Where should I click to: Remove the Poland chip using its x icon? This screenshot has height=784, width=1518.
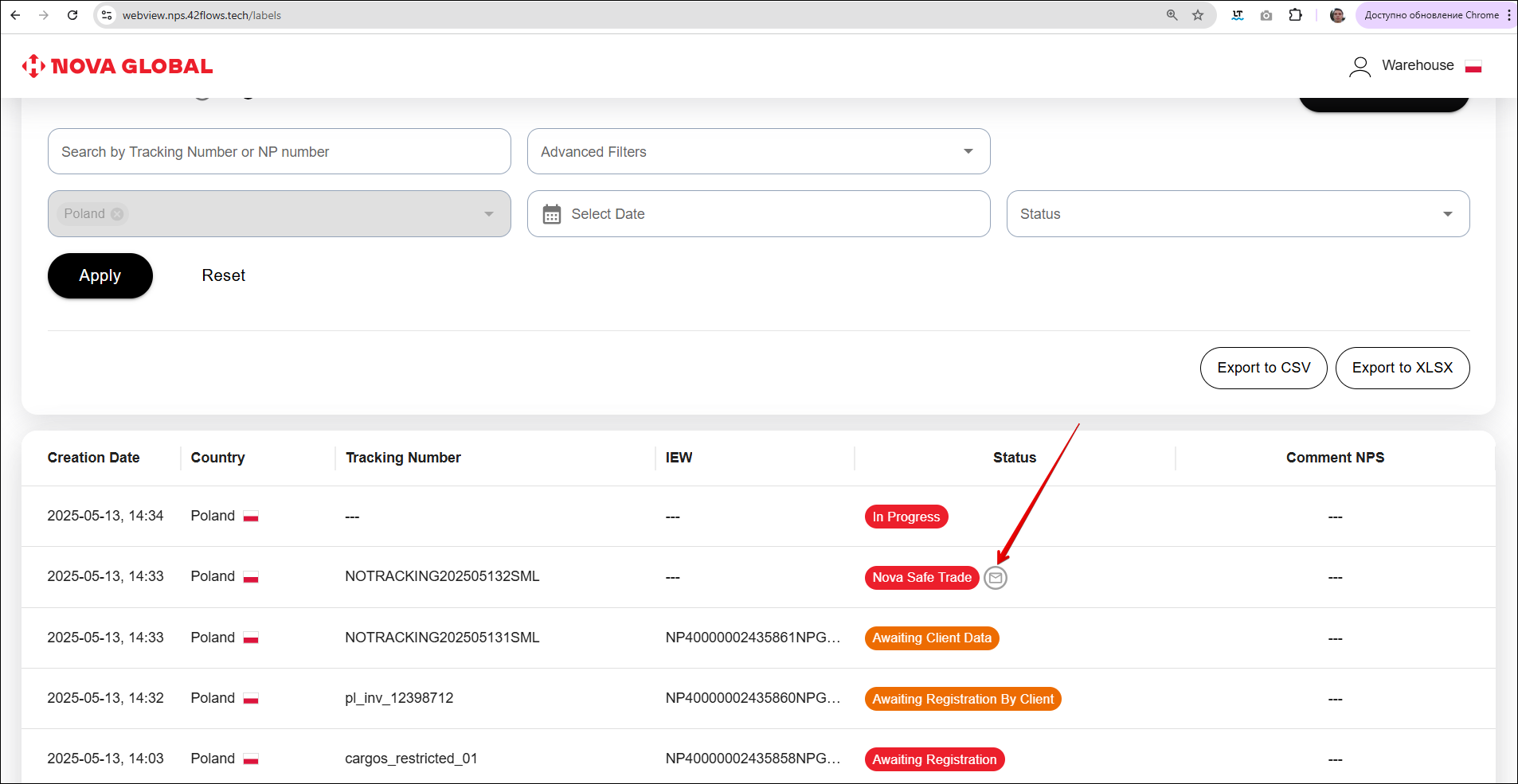click(117, 214)
